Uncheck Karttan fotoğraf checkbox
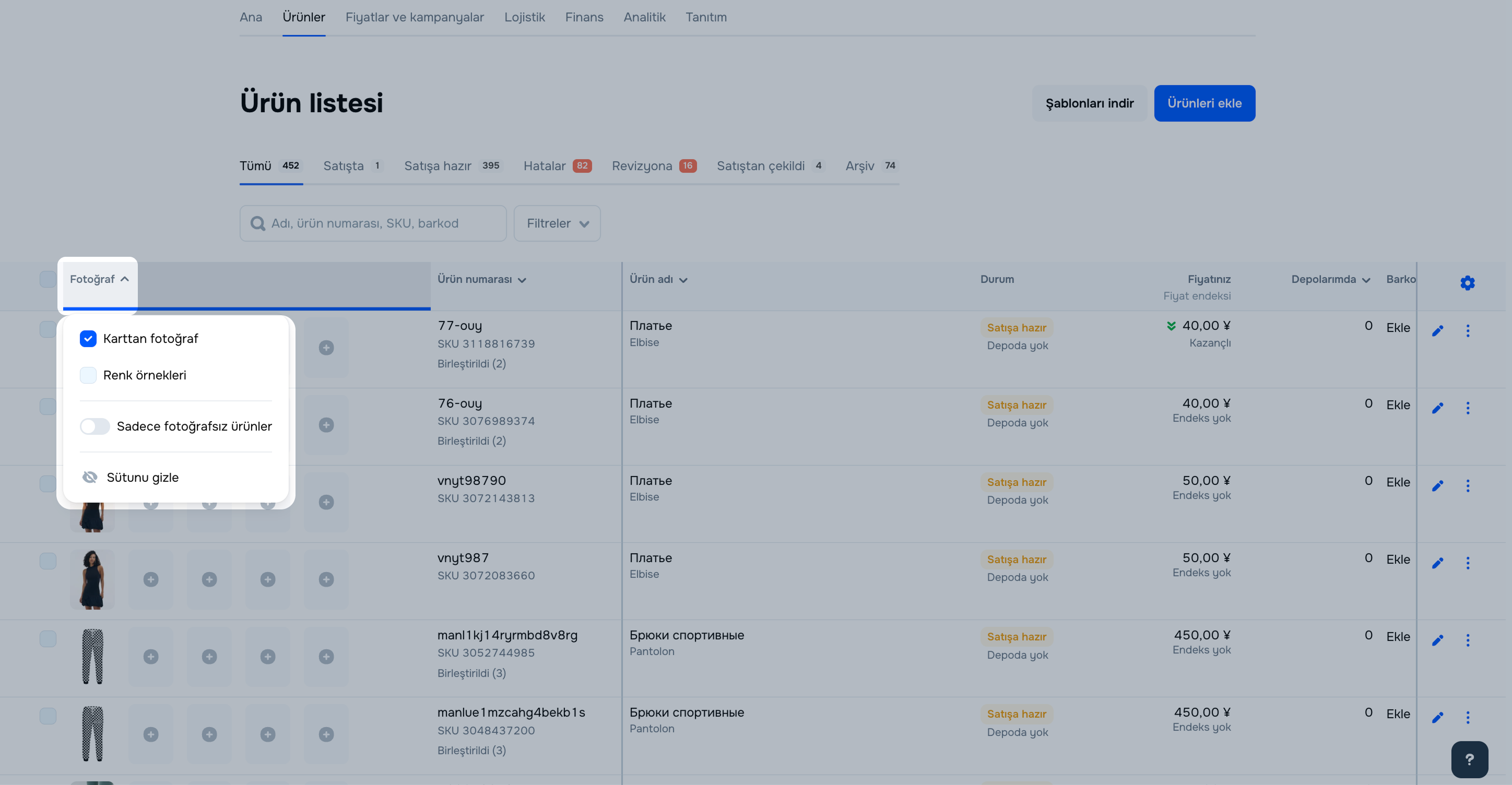This screenshot has height=785, width=1512. pyautogui.click(x=88, y=339)
